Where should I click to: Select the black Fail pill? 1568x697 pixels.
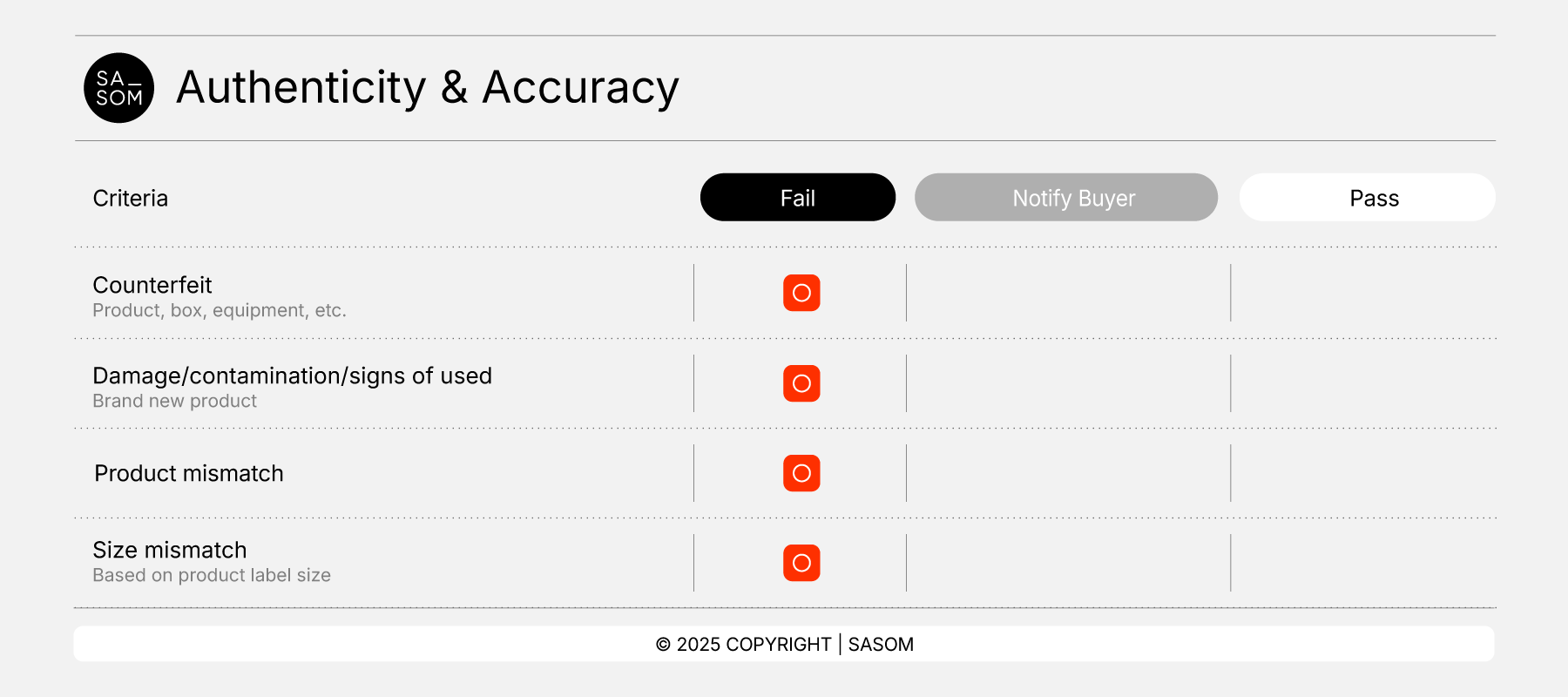click(797, 198)
